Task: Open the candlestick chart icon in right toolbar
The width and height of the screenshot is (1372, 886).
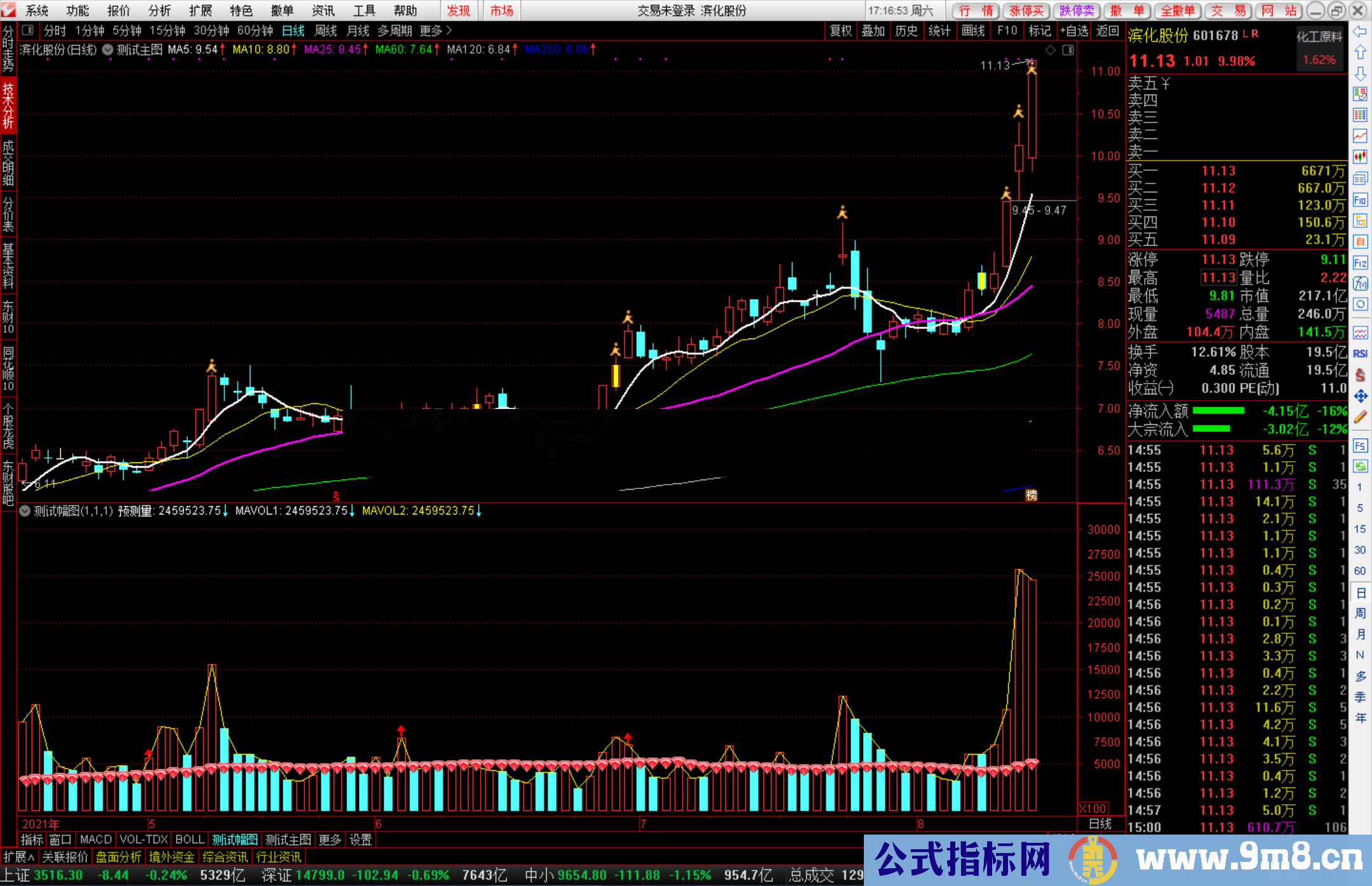Action: (x=1360, y=157)
